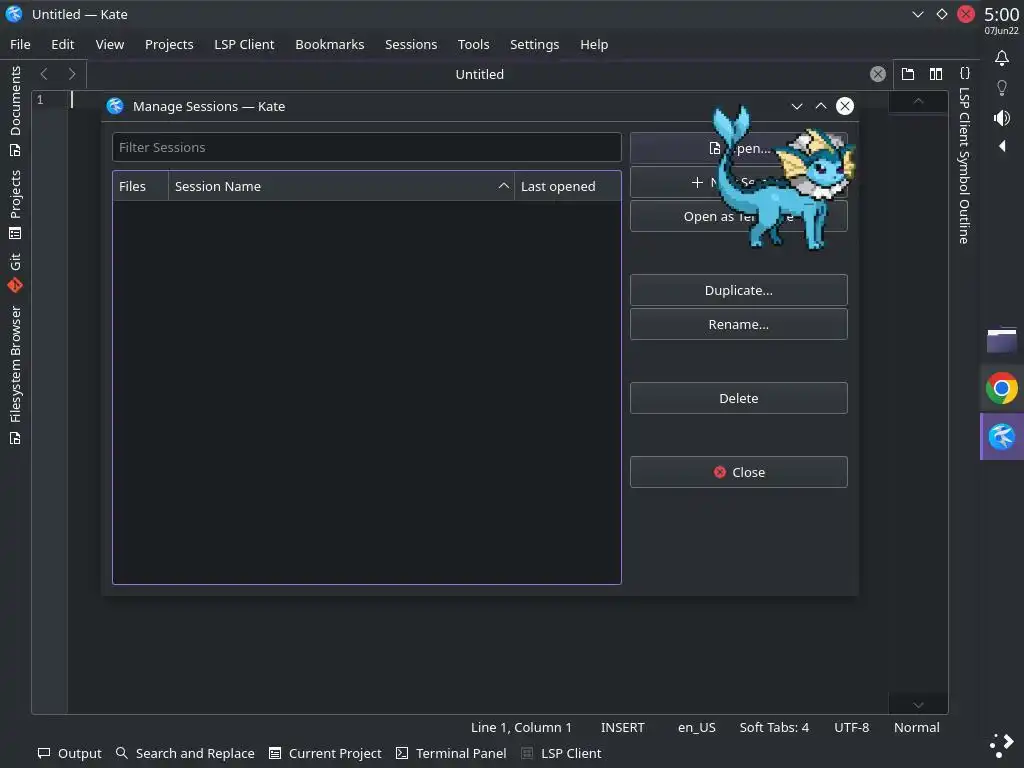
Task: Open the Search and Replace panel
Action: tap(185, 753)
